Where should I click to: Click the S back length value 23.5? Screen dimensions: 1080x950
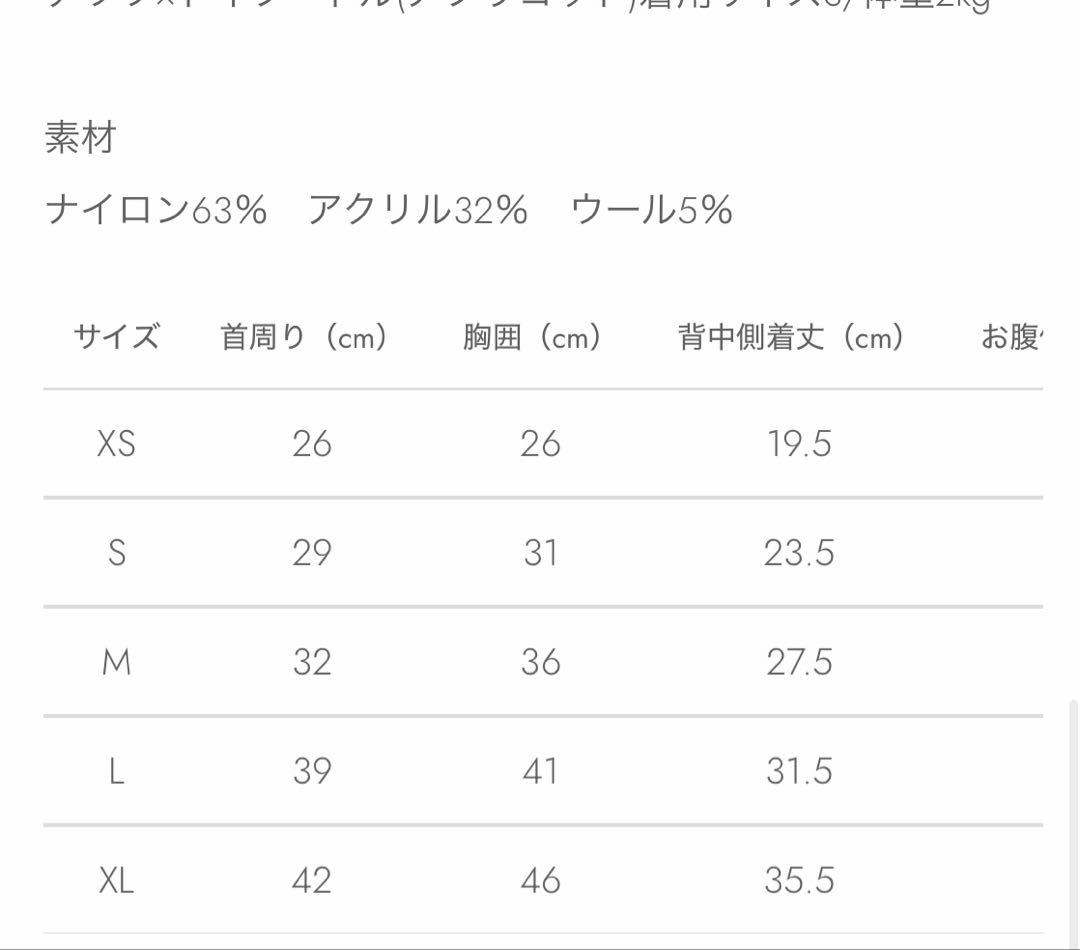coord(799,552)
